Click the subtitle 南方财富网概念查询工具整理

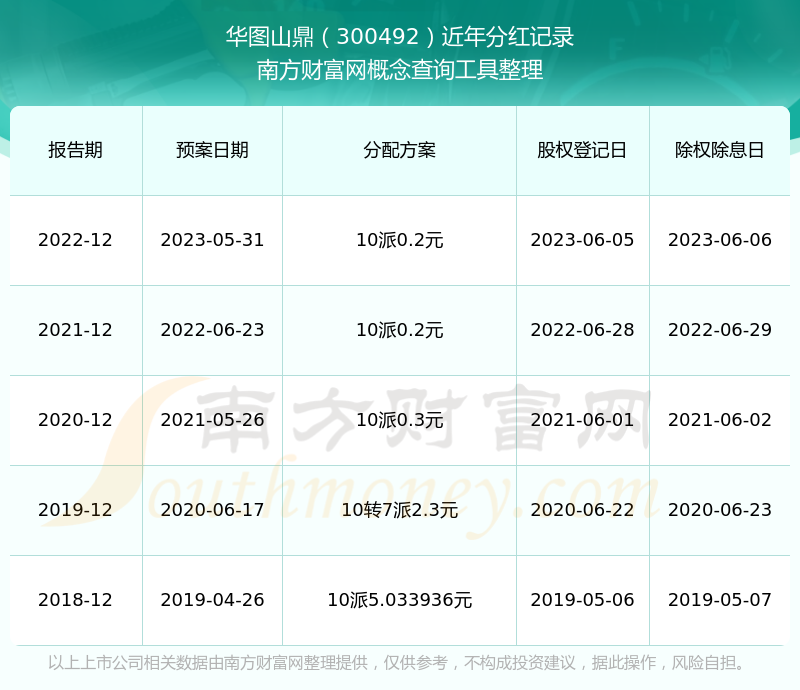(x=400, y=70)
